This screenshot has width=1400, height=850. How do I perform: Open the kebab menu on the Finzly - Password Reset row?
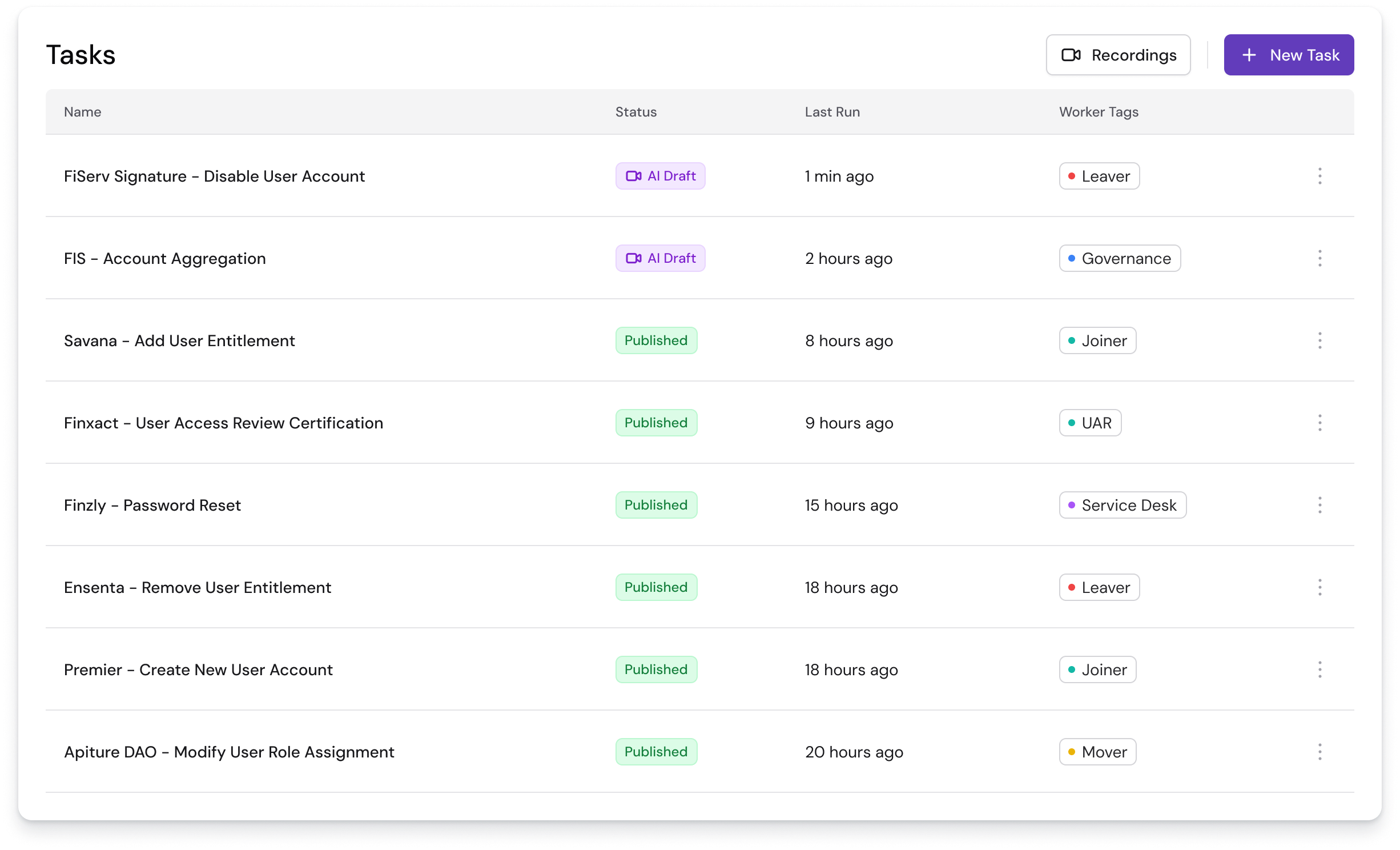click(1320, 505)
